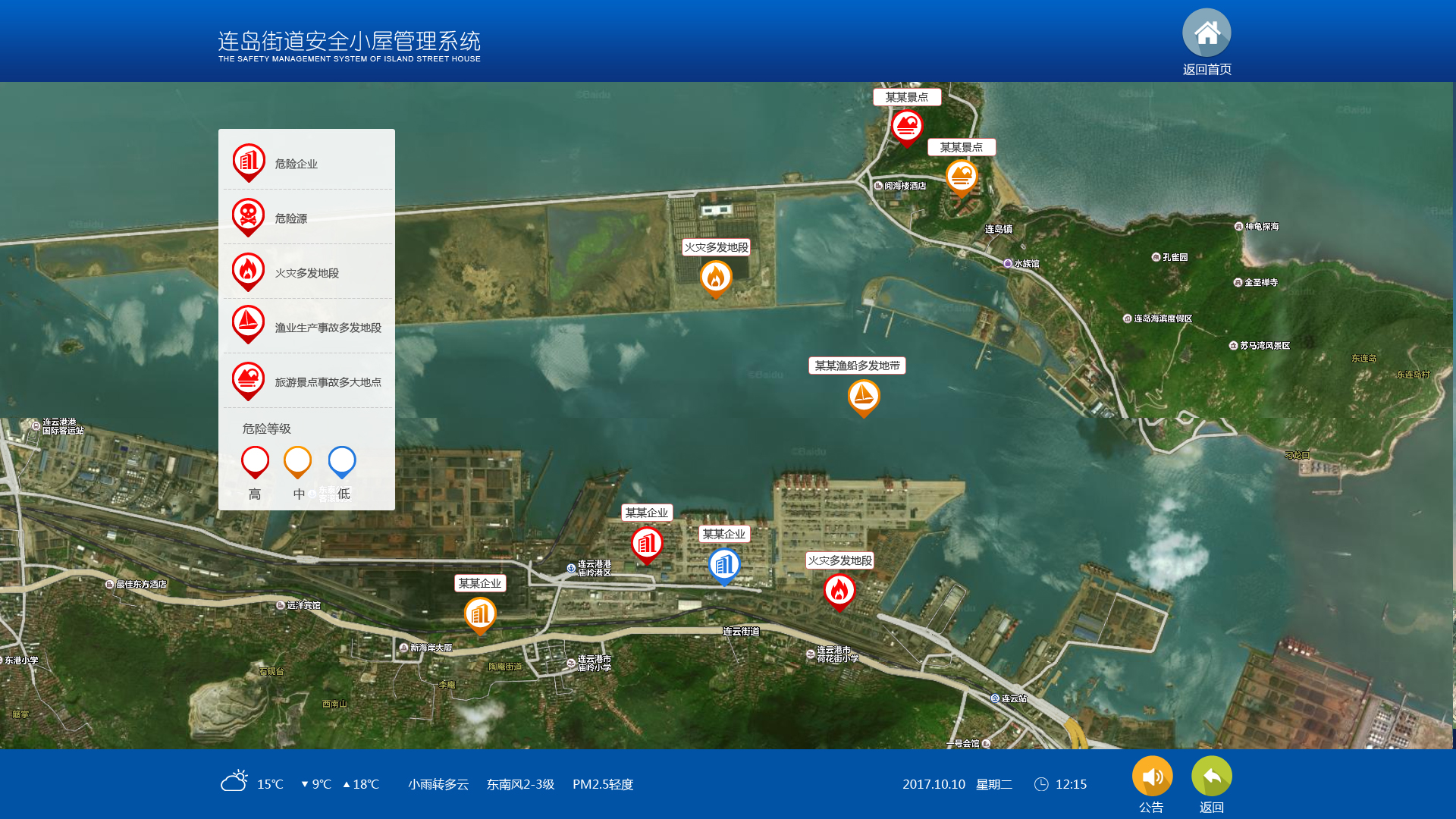Screen dimensions: 1456x819
Task: Click the 某某渔船多发地带 map label
Action: pyautogui.click(x=857, y=366)
